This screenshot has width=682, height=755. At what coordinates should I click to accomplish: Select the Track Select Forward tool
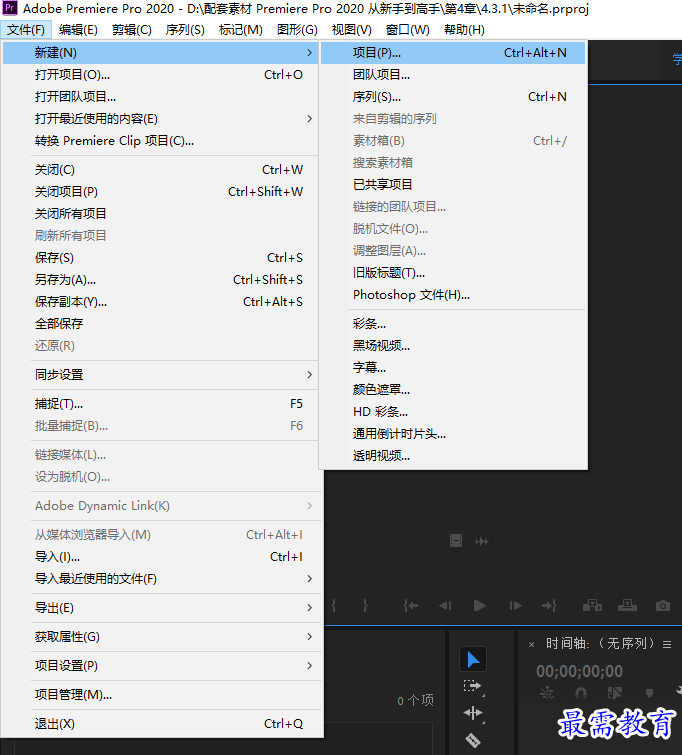click(x=472, y=686)
